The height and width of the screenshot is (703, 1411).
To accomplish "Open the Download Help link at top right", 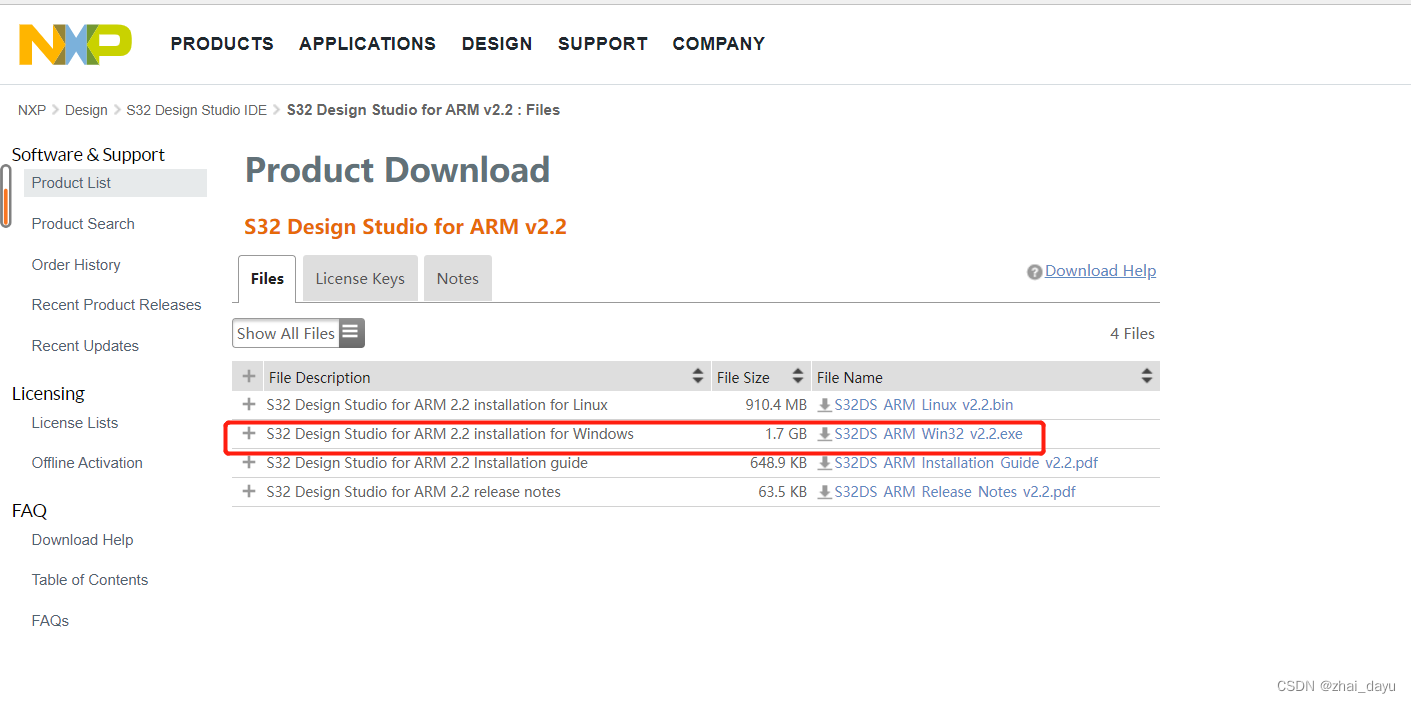I will 1100,271.
